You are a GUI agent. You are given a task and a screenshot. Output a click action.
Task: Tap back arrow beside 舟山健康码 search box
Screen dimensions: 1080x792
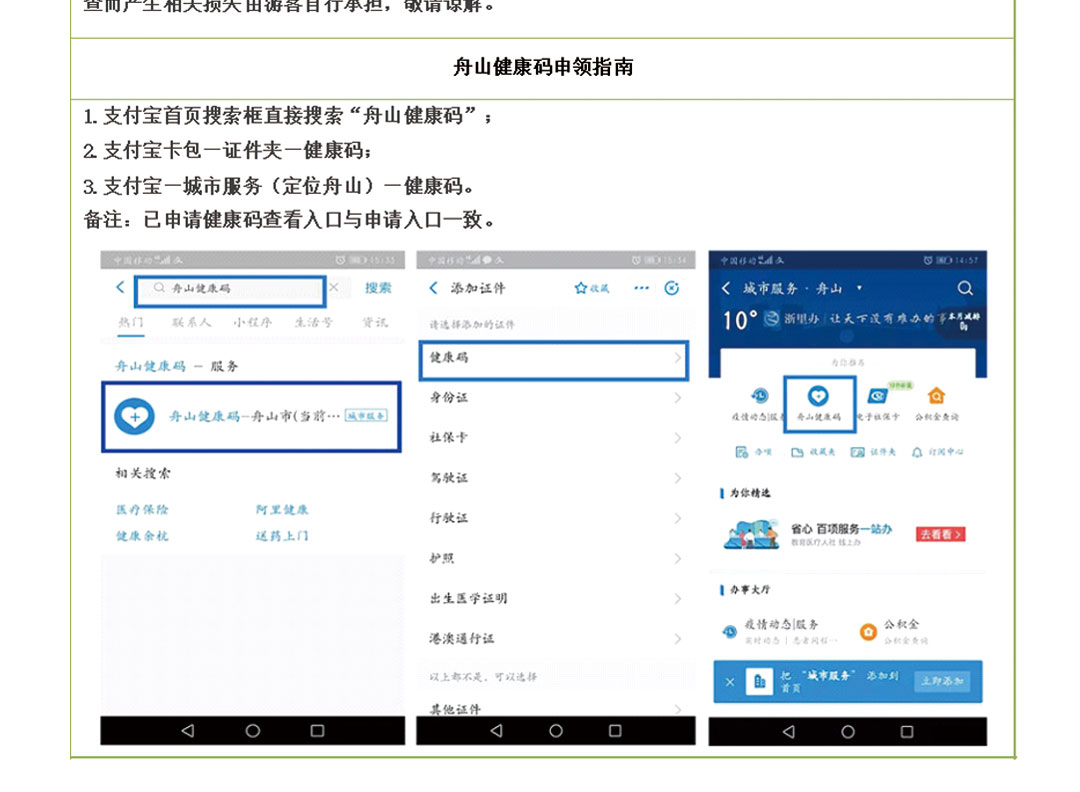click(x=121, y=287)
